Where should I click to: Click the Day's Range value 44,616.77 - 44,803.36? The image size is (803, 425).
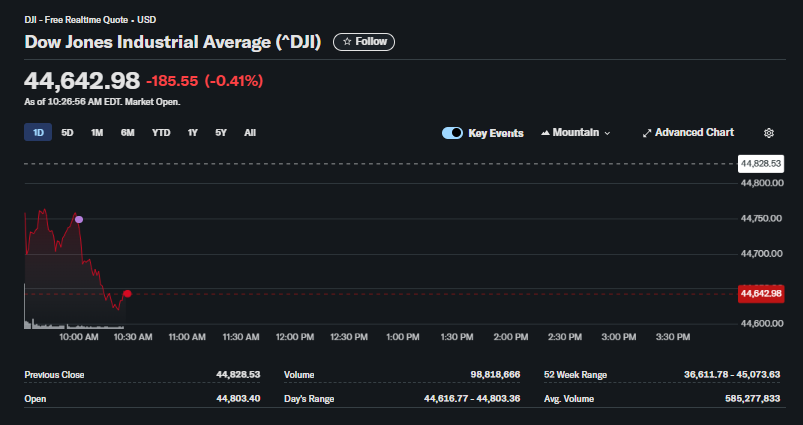pyautogui.click(x=472, y=399)
